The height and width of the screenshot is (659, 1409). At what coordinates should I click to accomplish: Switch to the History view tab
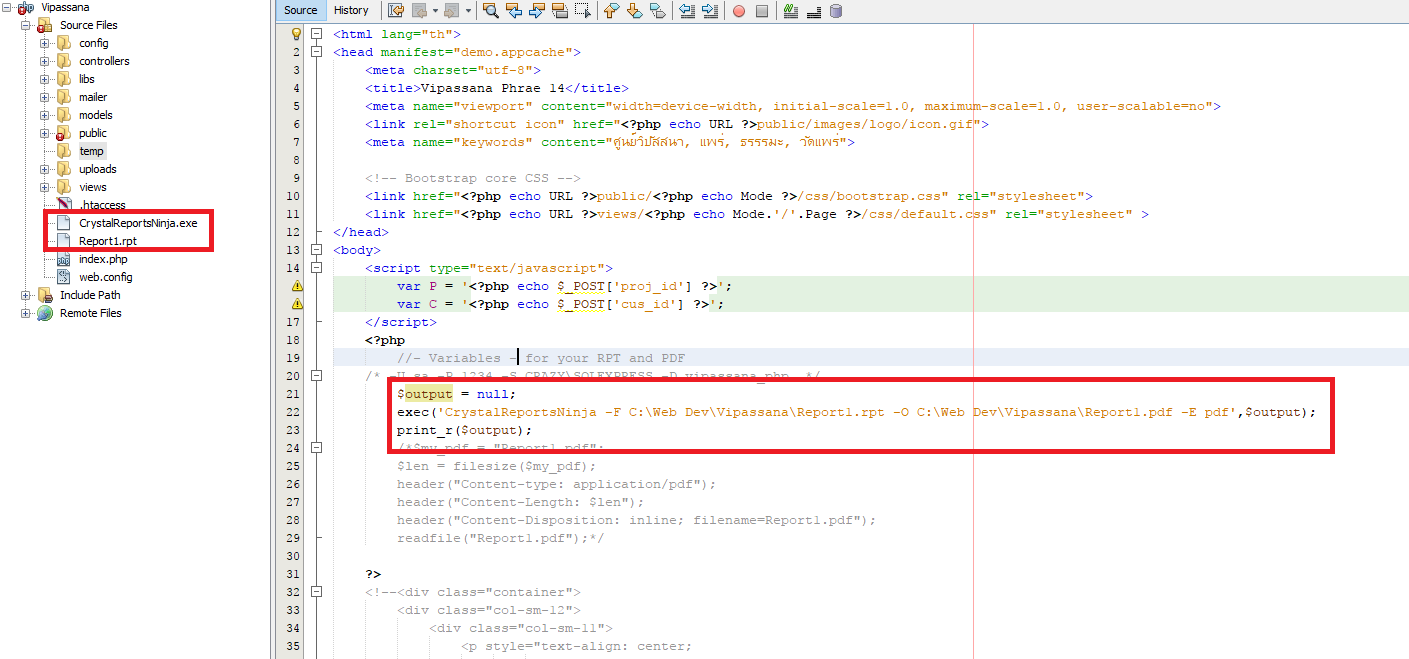tap(351, 10)
